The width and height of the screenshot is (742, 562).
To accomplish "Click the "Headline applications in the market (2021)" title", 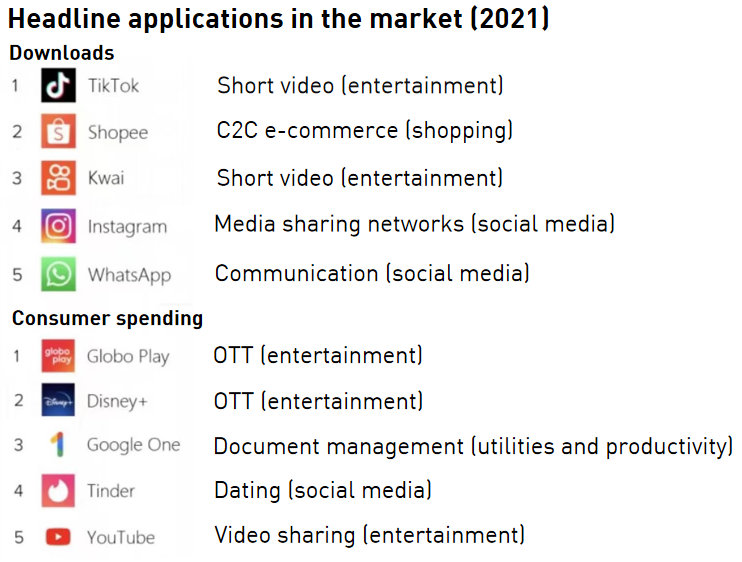I will 279,19.
